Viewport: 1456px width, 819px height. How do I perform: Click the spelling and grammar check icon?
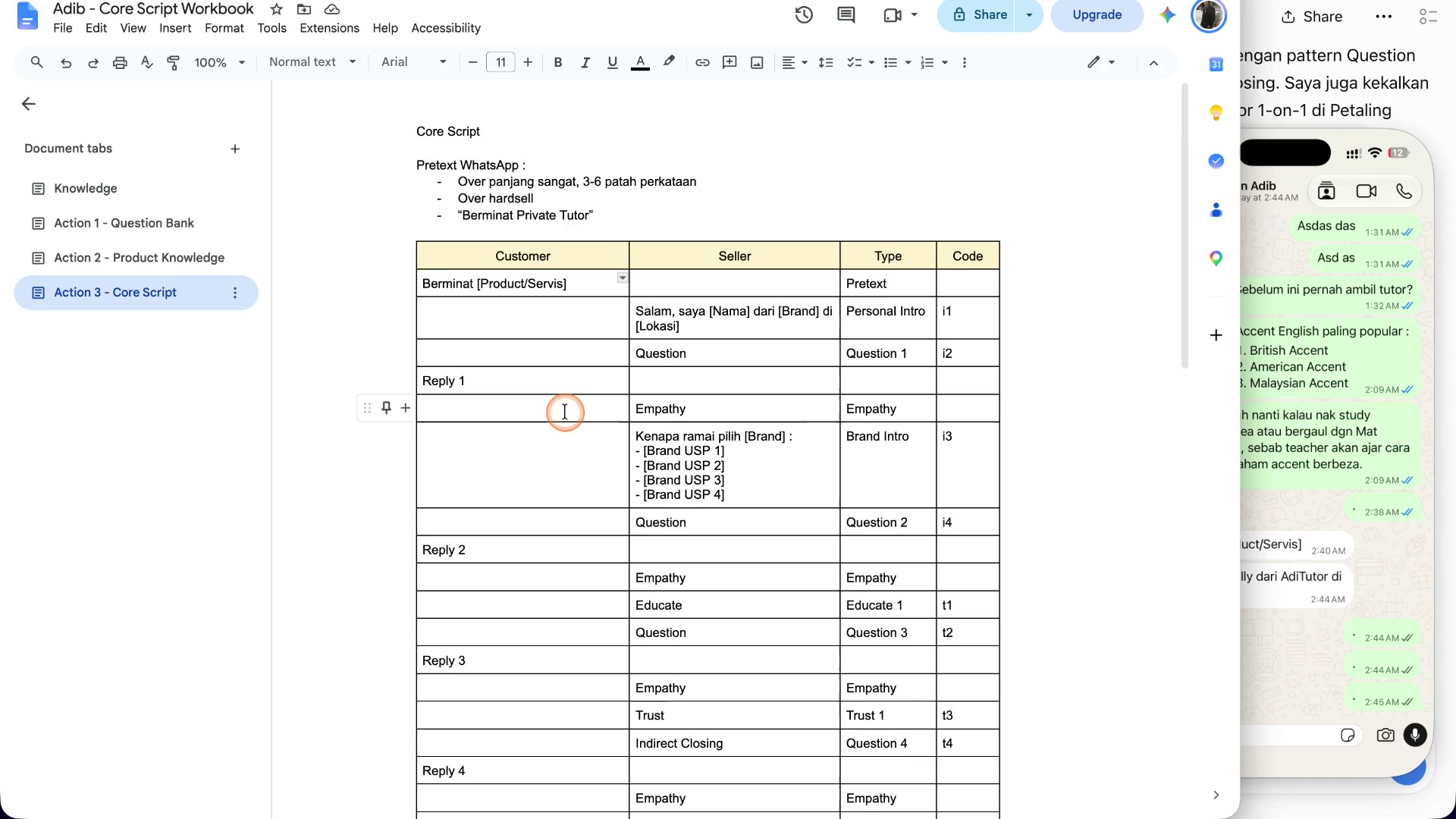[146, 63]
